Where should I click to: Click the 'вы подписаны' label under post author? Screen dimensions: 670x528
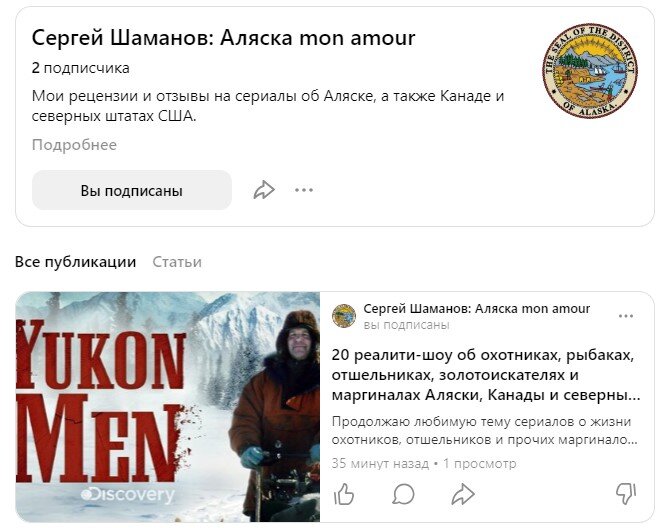[x=406, y=325]
